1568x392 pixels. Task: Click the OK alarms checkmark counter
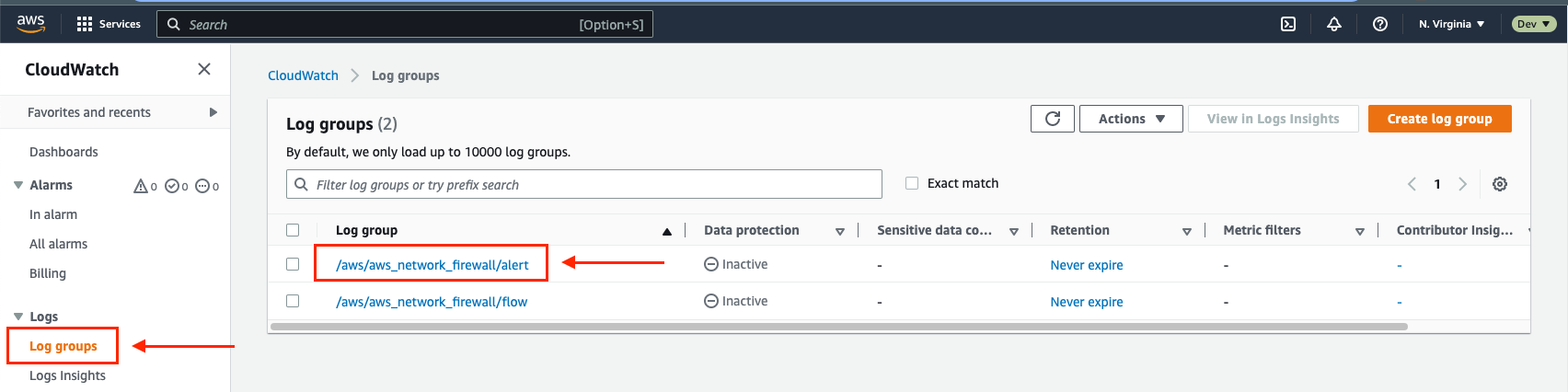(177, 186)
